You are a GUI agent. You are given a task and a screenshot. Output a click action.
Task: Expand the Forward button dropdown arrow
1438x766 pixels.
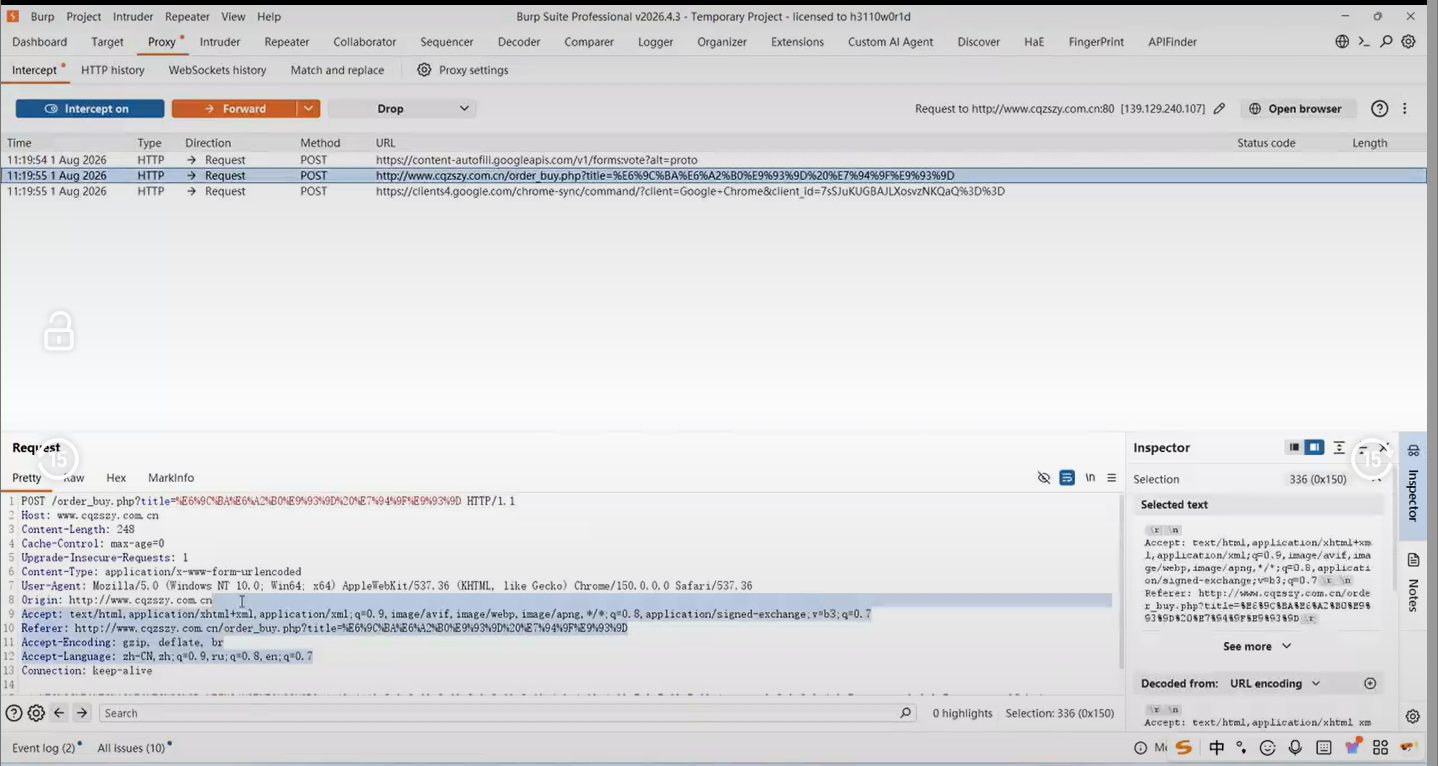tap(308, 109)
